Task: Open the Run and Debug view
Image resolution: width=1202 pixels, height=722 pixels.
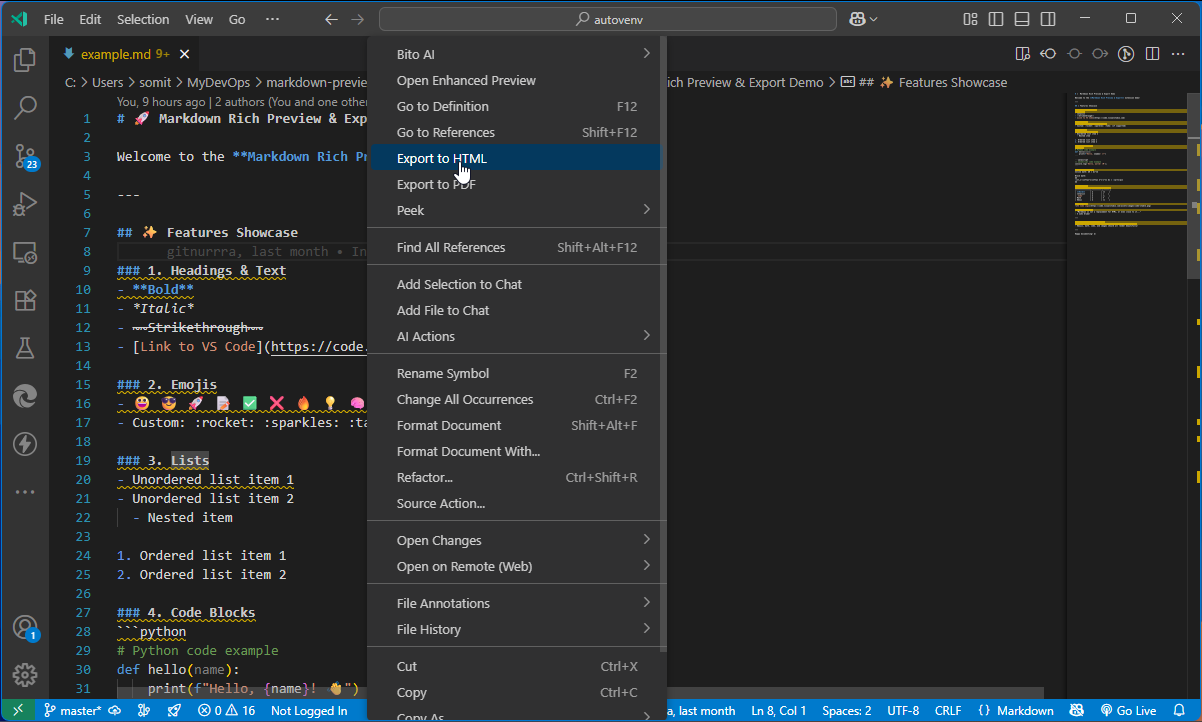Action: [25, 204]
